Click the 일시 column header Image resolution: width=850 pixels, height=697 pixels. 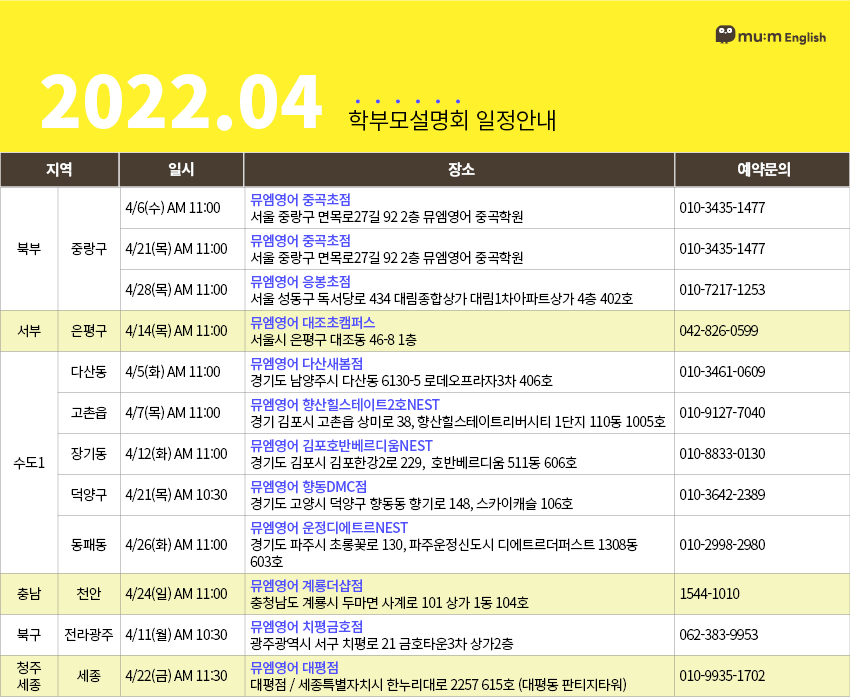pyautogui.click(x=182, y=170)
